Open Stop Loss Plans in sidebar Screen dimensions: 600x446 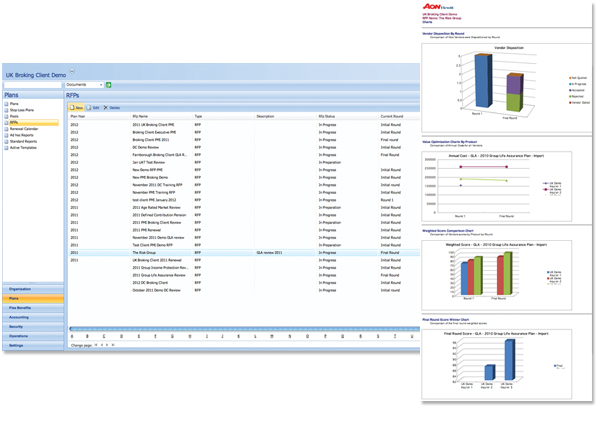point(24,109)
